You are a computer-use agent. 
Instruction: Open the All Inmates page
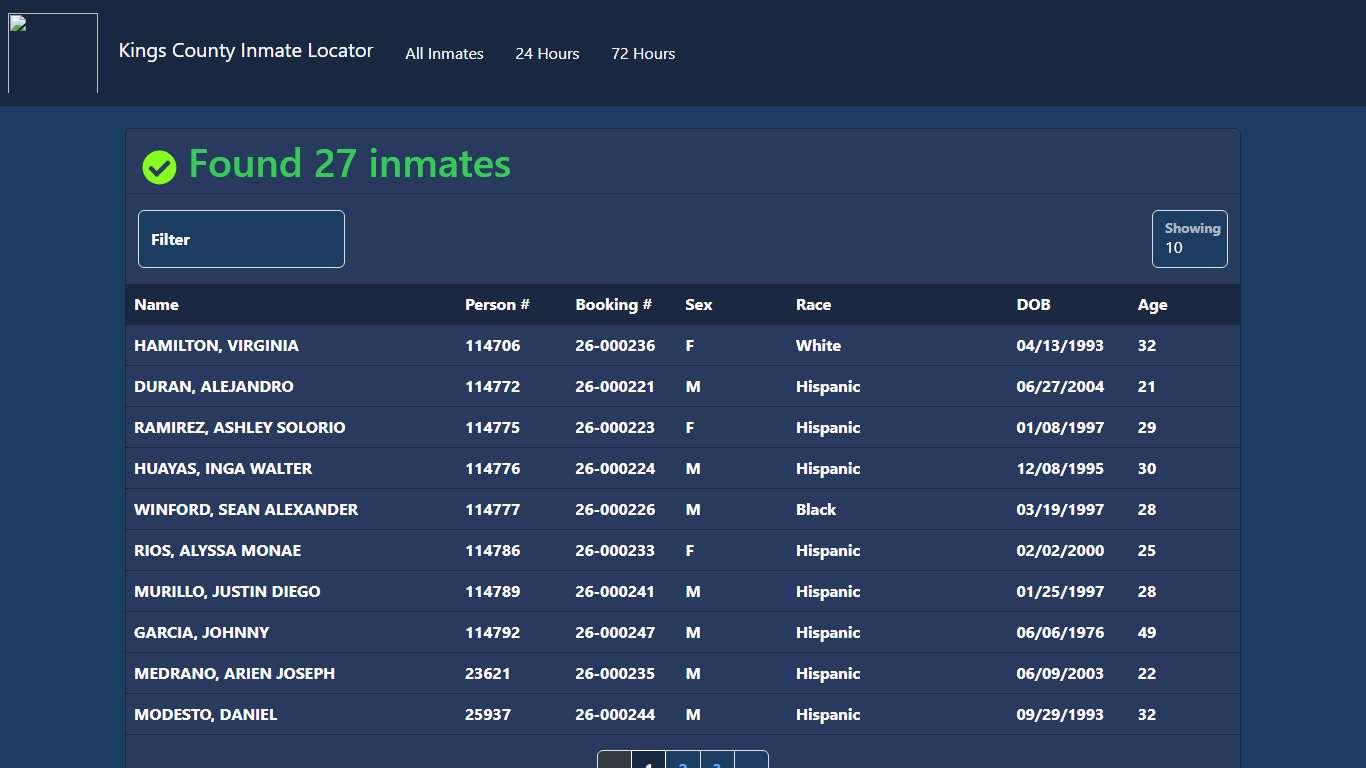444,54
